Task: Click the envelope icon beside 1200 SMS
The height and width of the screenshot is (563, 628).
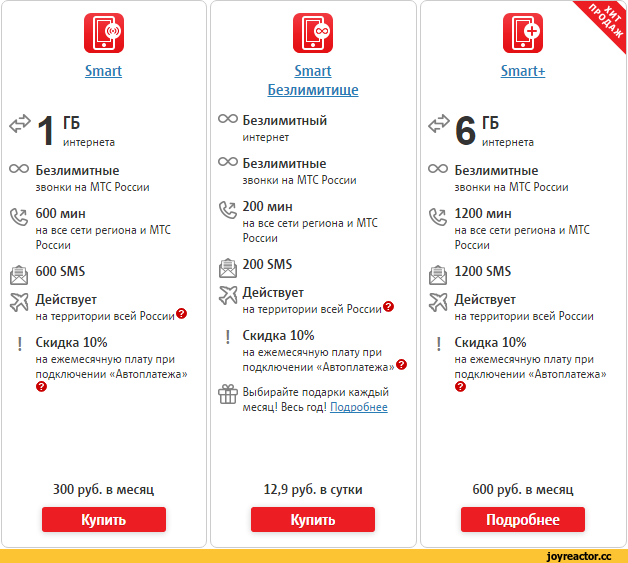Action: tap(438, 275)
